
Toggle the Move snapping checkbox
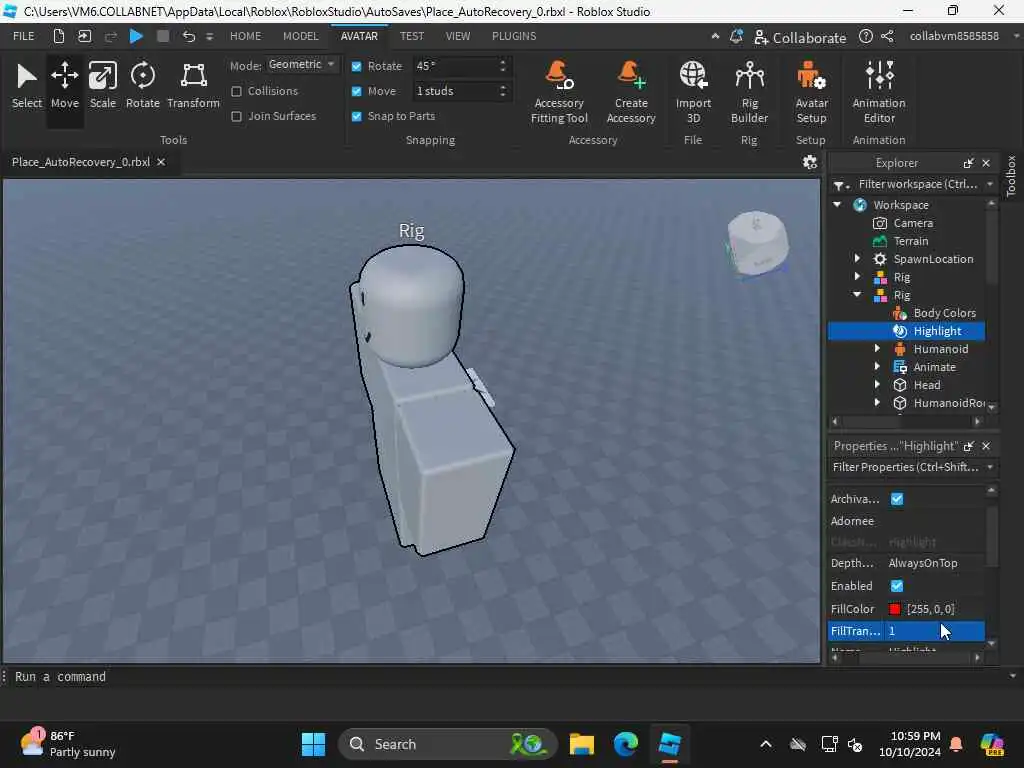point(357,91)
